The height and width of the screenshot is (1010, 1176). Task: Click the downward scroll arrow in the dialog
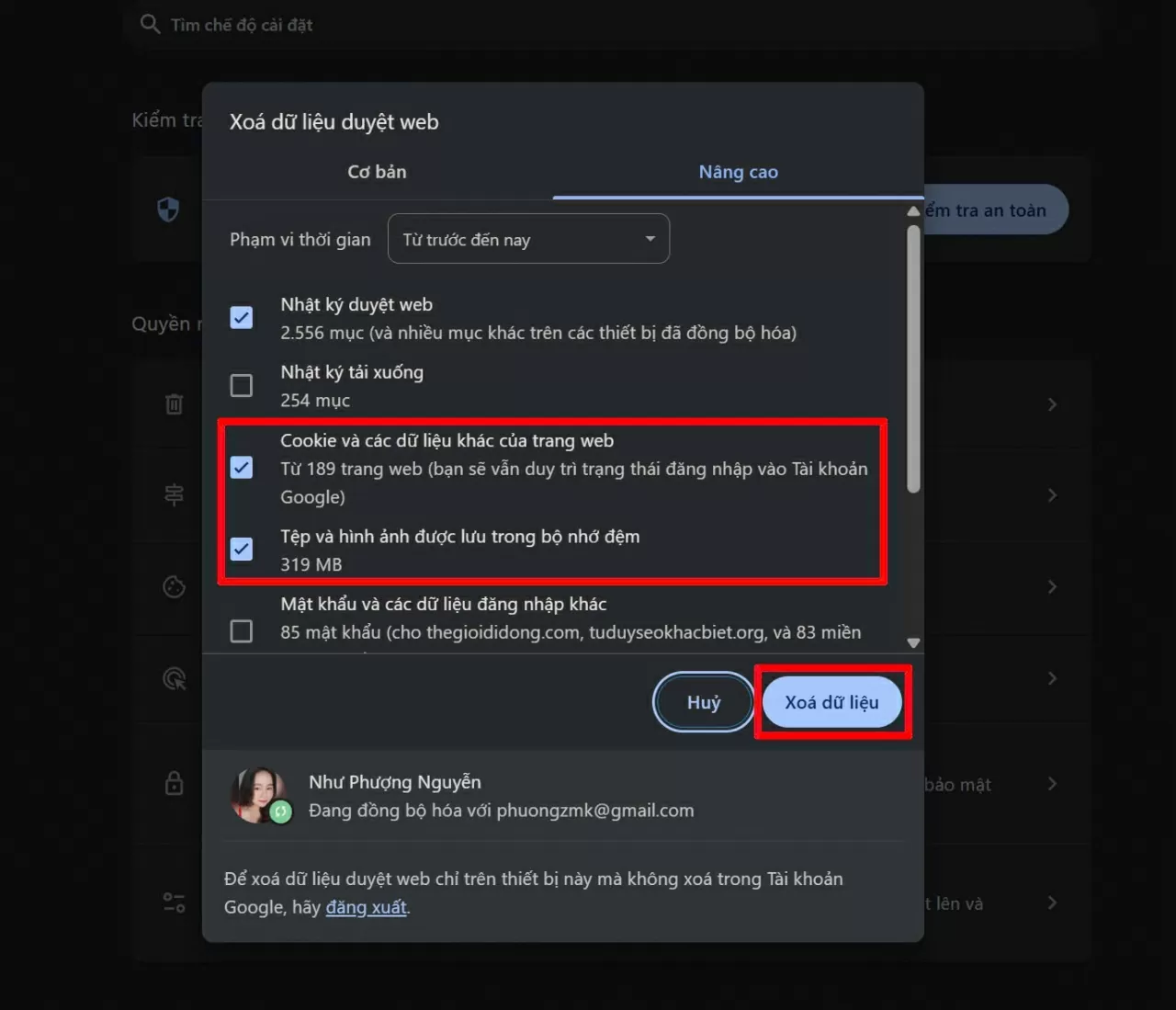click(913, 641)
